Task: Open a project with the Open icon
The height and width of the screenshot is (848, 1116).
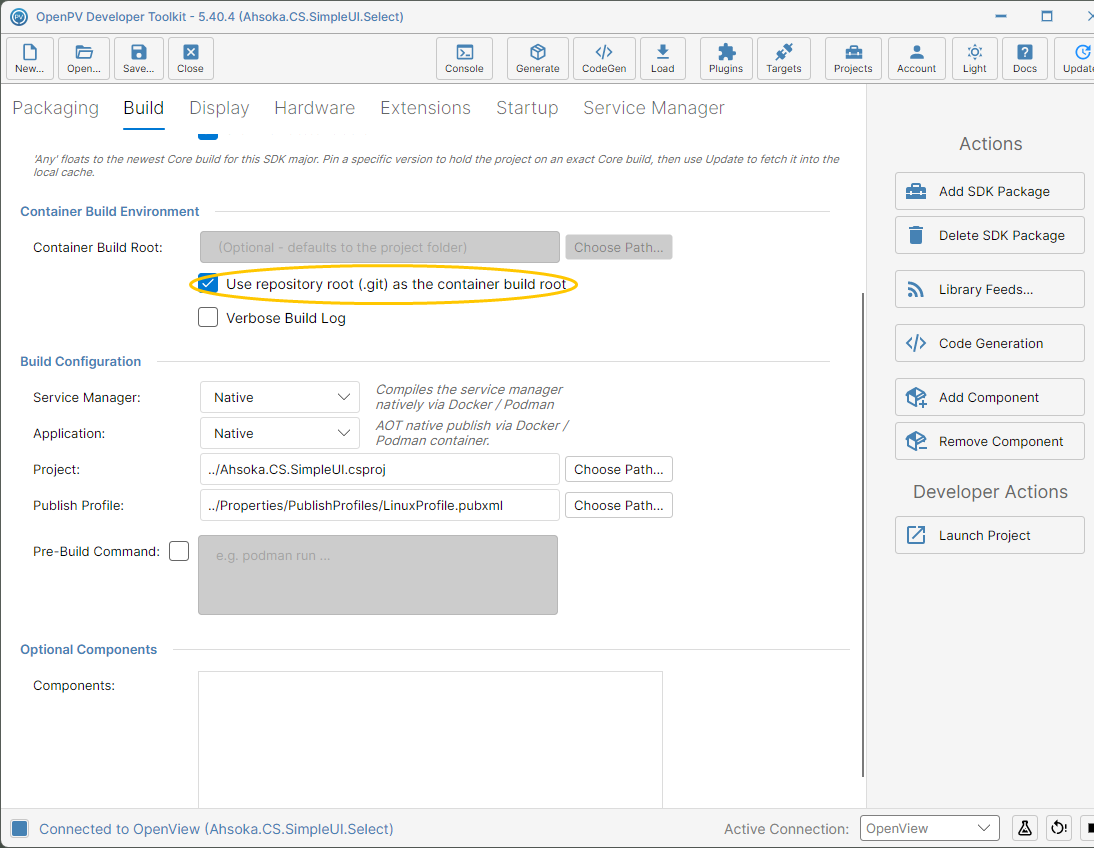Action: point(84,58)
